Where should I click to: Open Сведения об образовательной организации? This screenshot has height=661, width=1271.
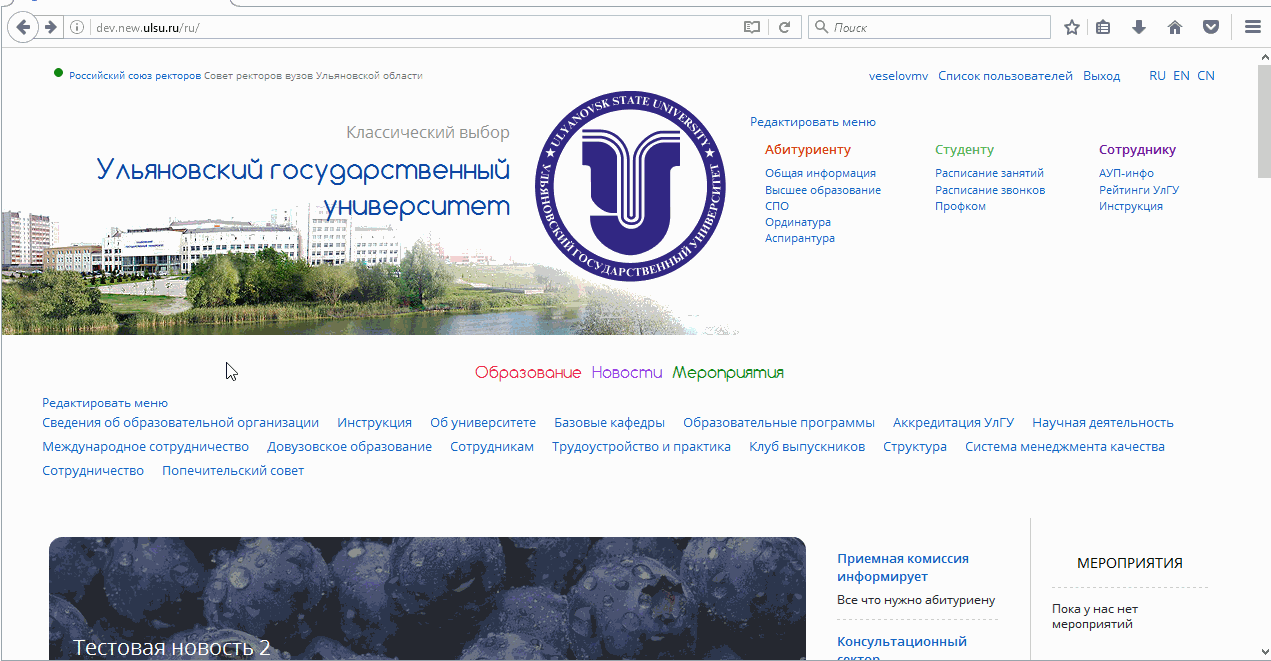[181, 423]
